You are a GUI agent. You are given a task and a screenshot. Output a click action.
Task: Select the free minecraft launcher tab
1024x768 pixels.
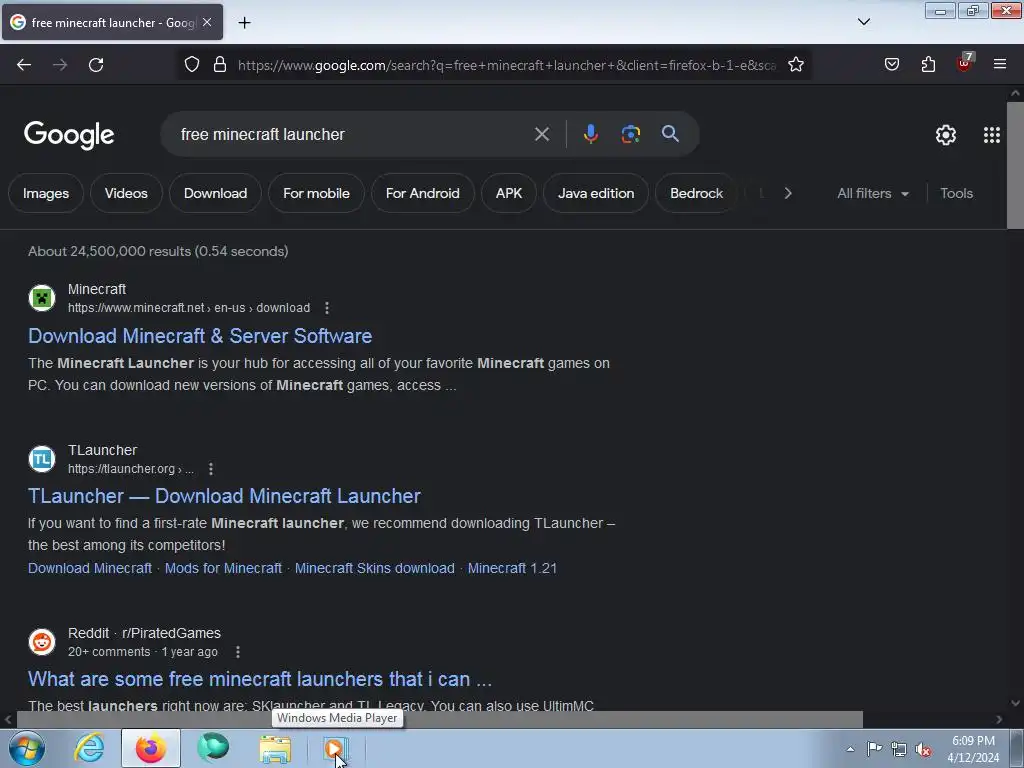[x=112, y=22]
